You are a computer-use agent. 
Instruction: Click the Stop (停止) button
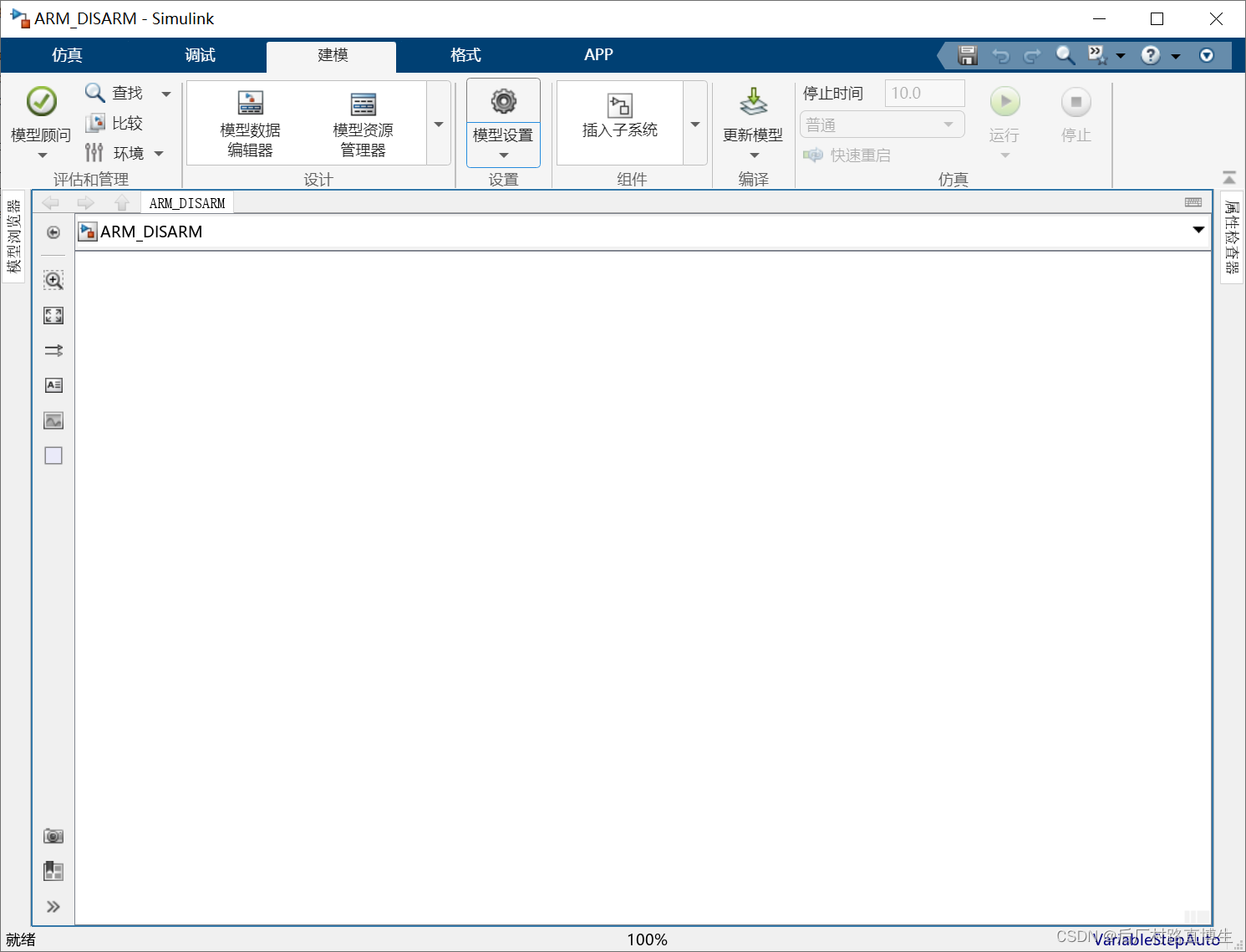(1076, 102)
